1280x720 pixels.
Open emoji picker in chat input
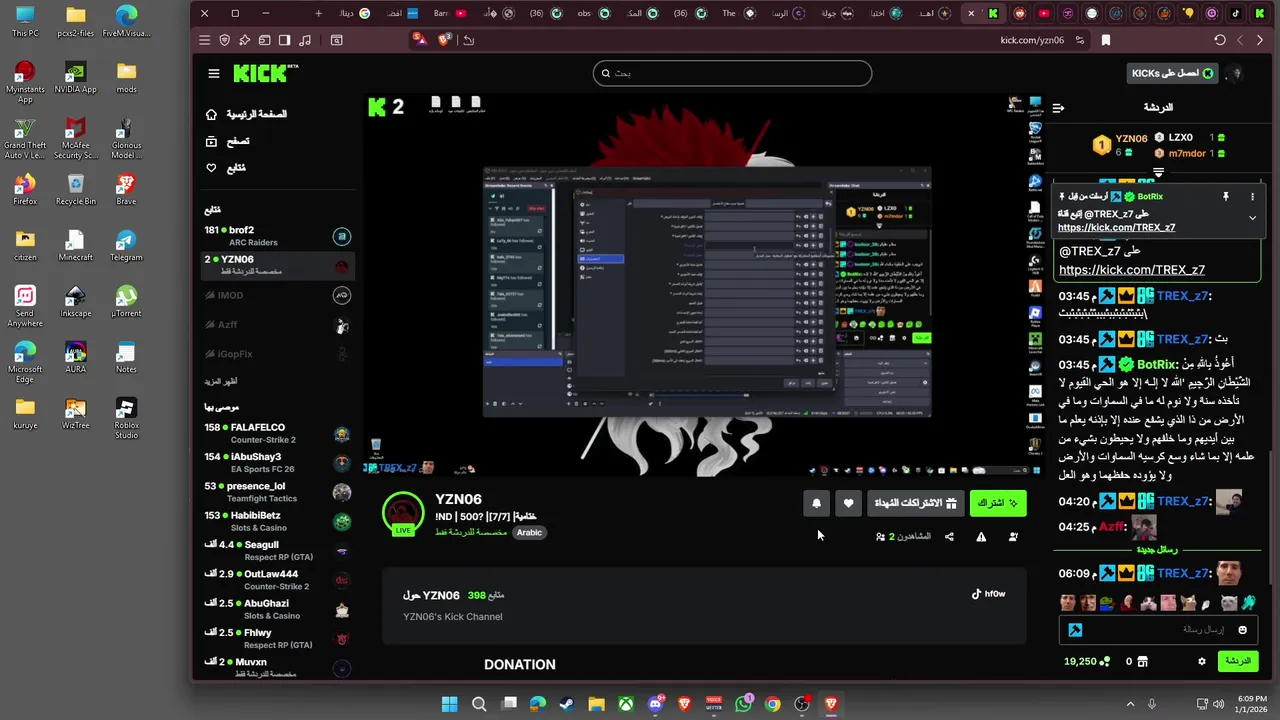1242,630
